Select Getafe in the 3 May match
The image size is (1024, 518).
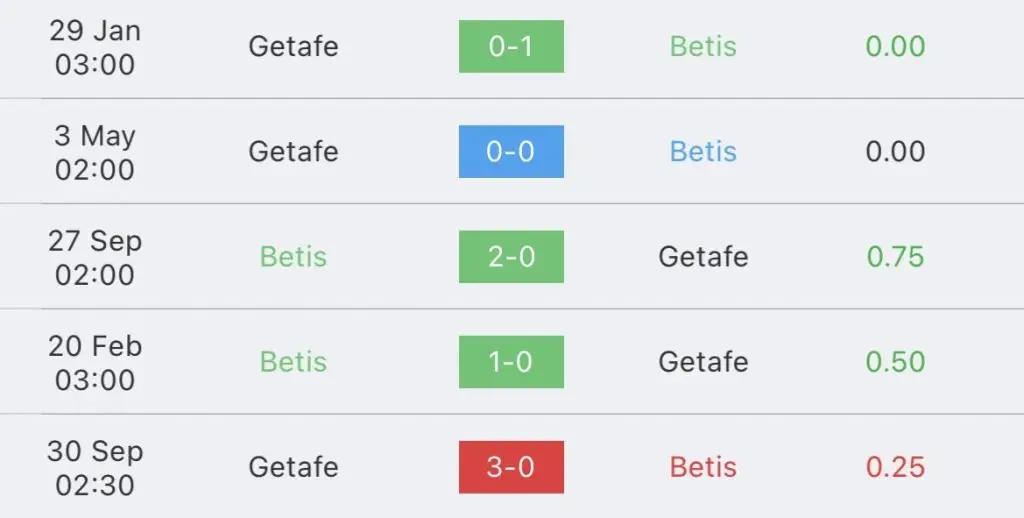coord(293,152)
